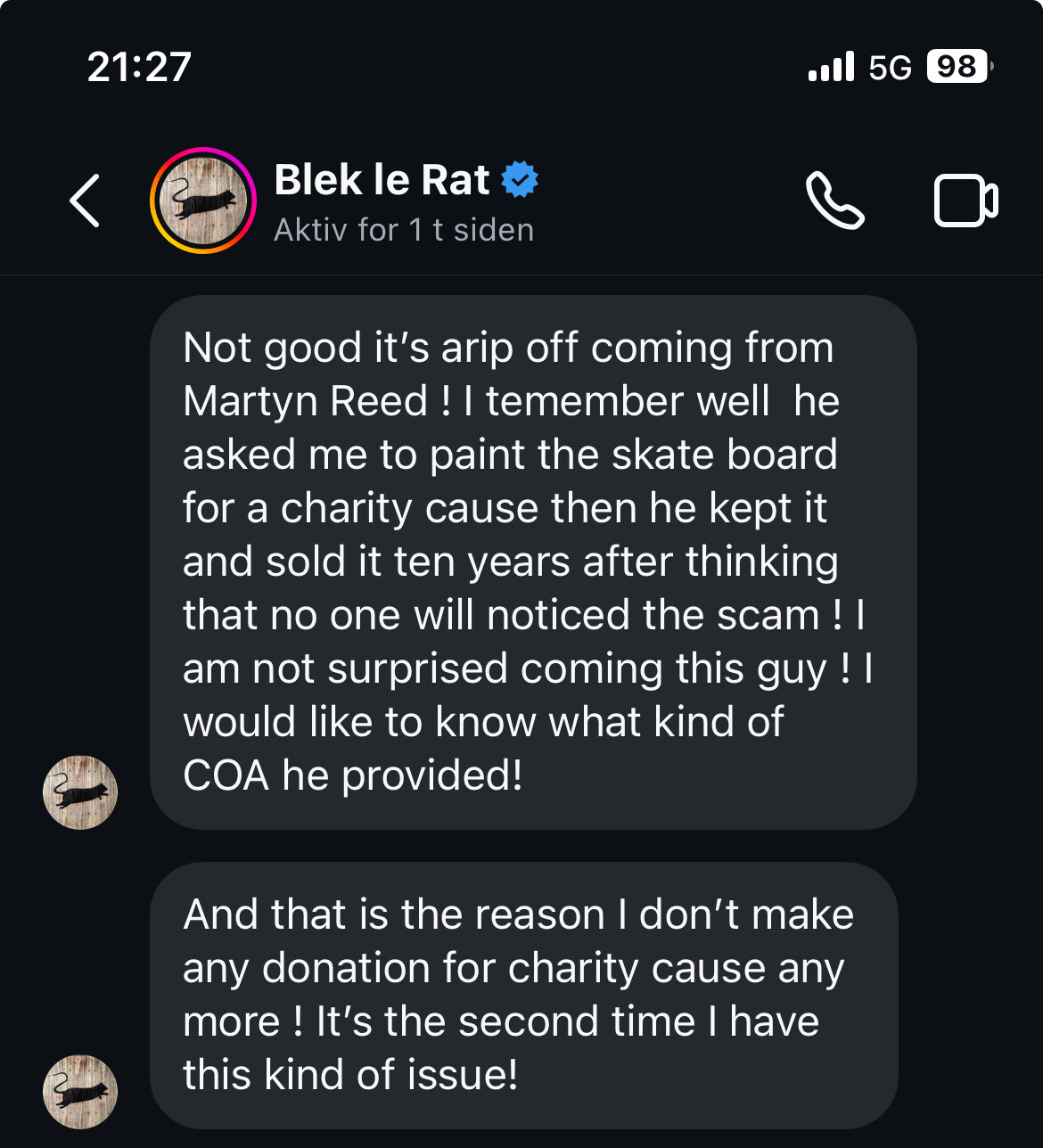Tap the 'this kind of issue!' line

(x=350, y=1075)
